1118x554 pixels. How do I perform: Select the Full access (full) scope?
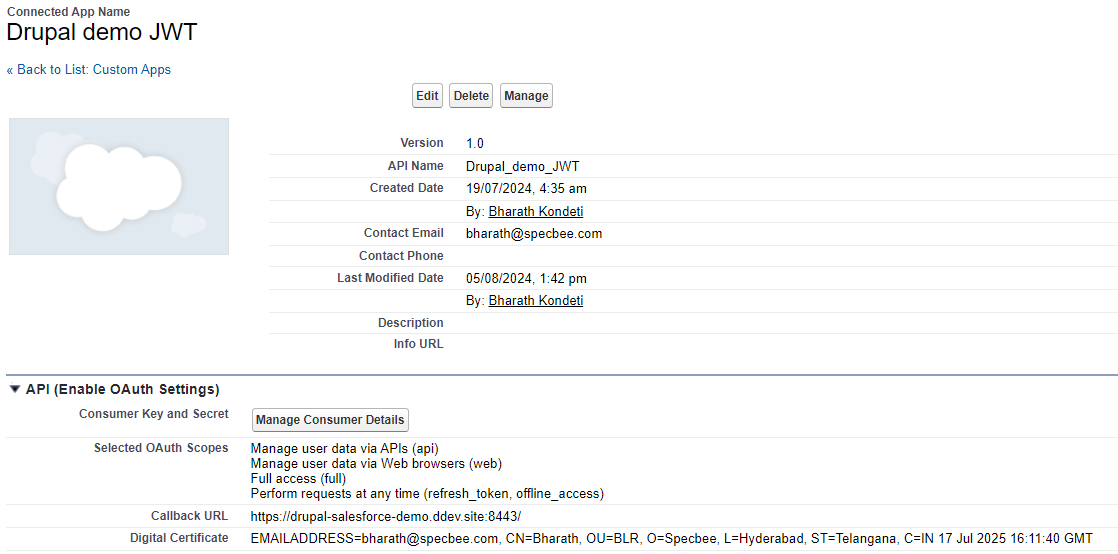tap(299, 478)
